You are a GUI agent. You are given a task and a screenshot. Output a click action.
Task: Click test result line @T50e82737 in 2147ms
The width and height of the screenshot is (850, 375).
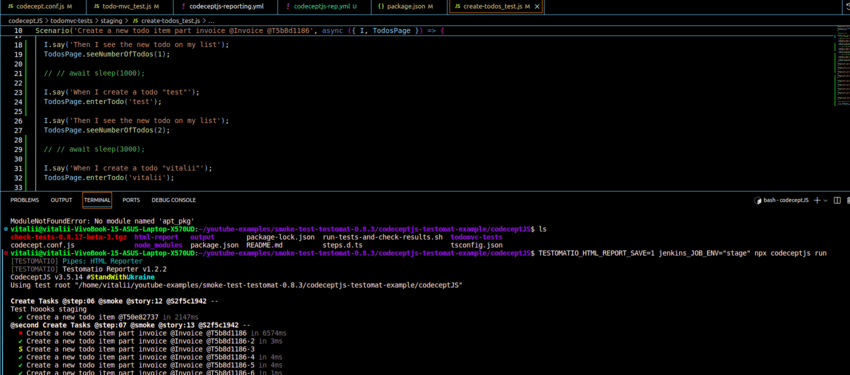pos(108,317)
